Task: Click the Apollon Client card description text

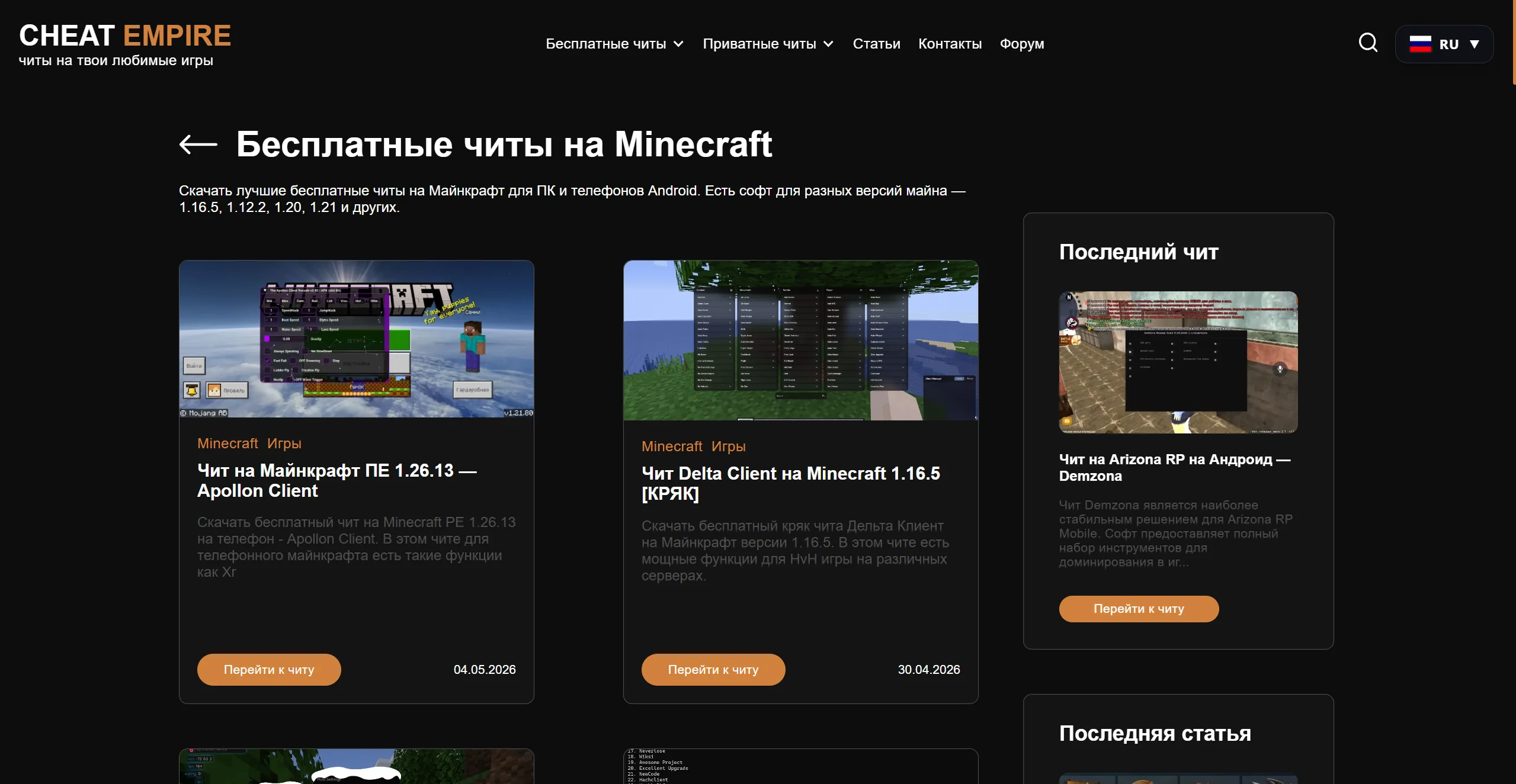Action: click(357, 547)
